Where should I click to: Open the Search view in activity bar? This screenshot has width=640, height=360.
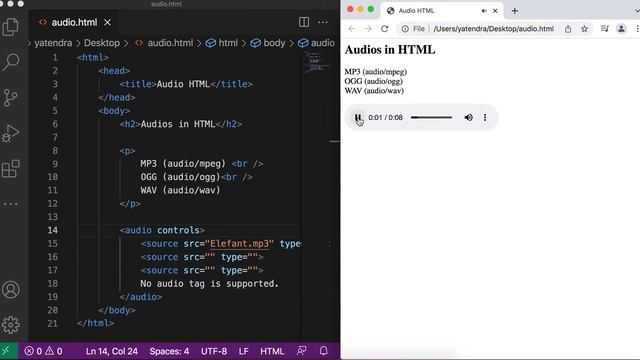11,62
